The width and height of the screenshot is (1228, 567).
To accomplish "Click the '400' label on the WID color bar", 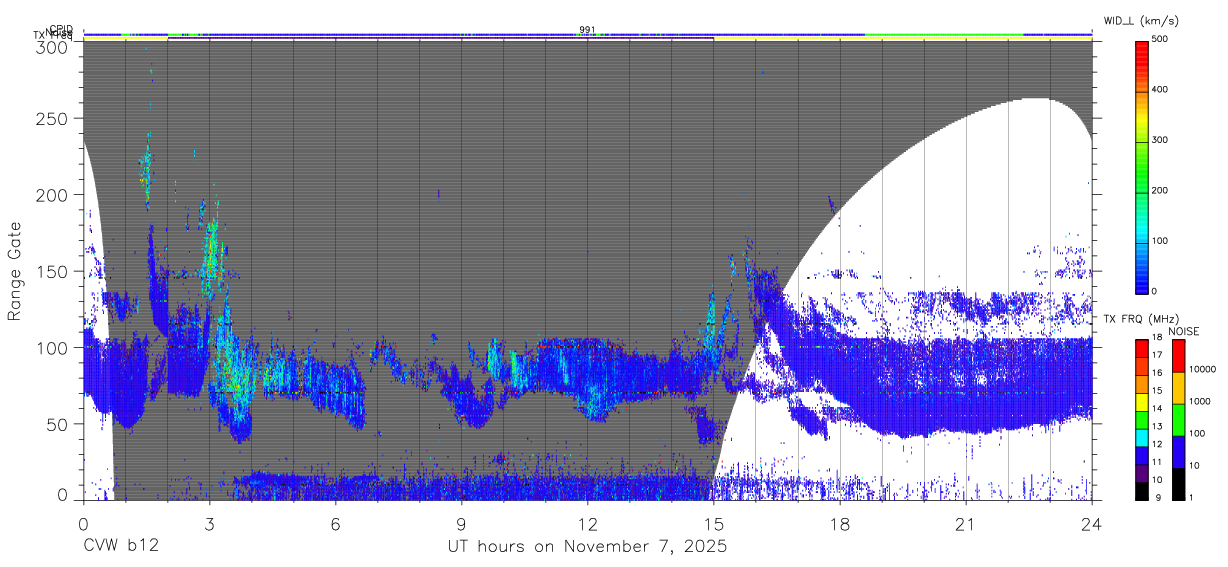I will click(x=1161, y=90).
